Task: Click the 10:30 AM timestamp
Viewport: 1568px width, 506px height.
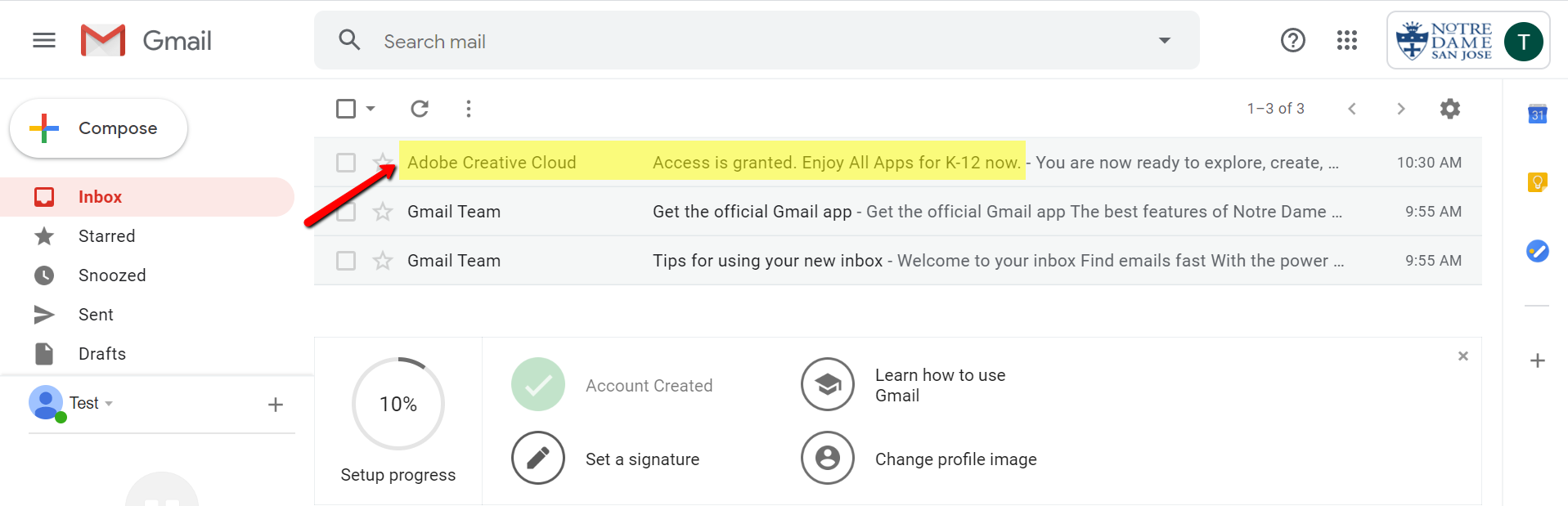Action: click(x=1429, y=163)
